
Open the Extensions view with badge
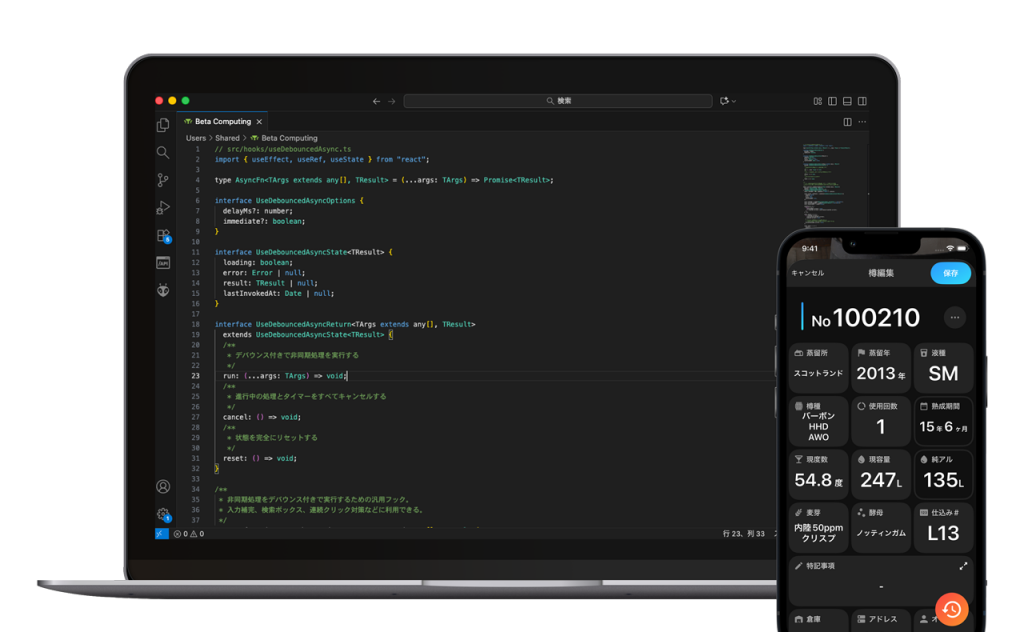pos(163,236)
